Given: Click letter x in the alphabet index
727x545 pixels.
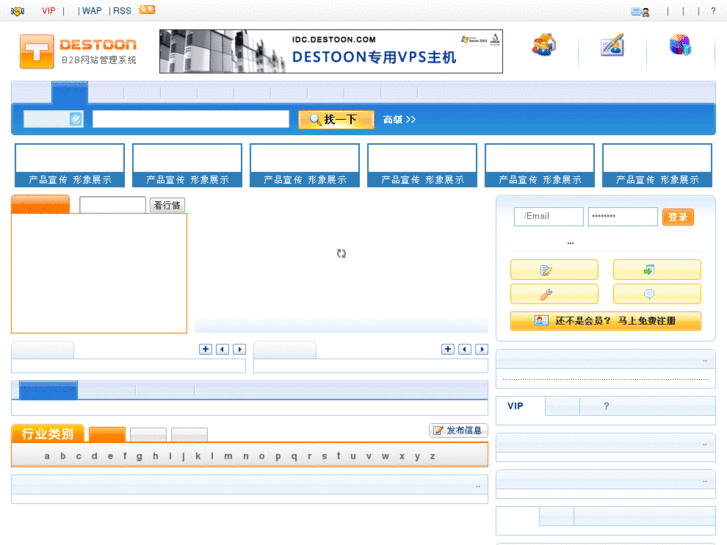Looking at the screenshot, I should pyautogui.click(x=402, y=456).
